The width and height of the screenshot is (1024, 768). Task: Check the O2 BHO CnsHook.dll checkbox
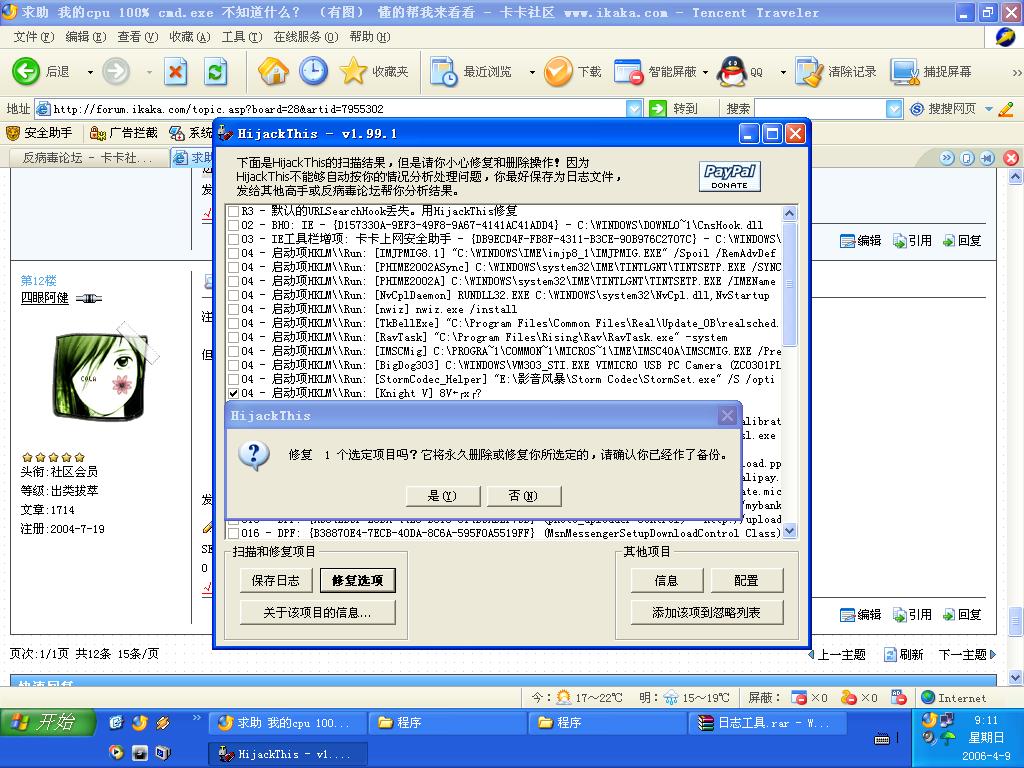(232, 225)
